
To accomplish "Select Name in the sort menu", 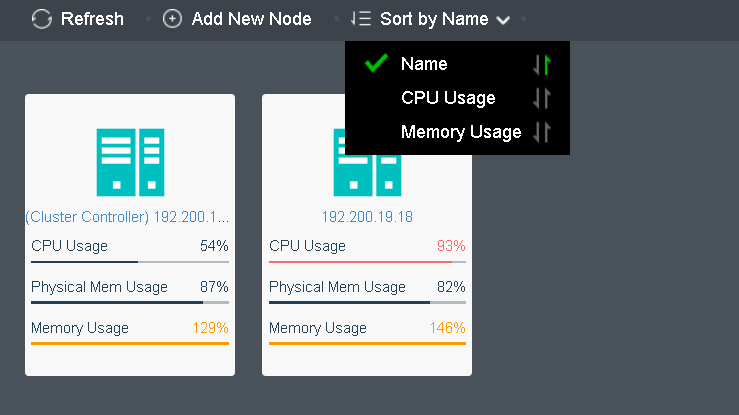I will coord(424,64).
